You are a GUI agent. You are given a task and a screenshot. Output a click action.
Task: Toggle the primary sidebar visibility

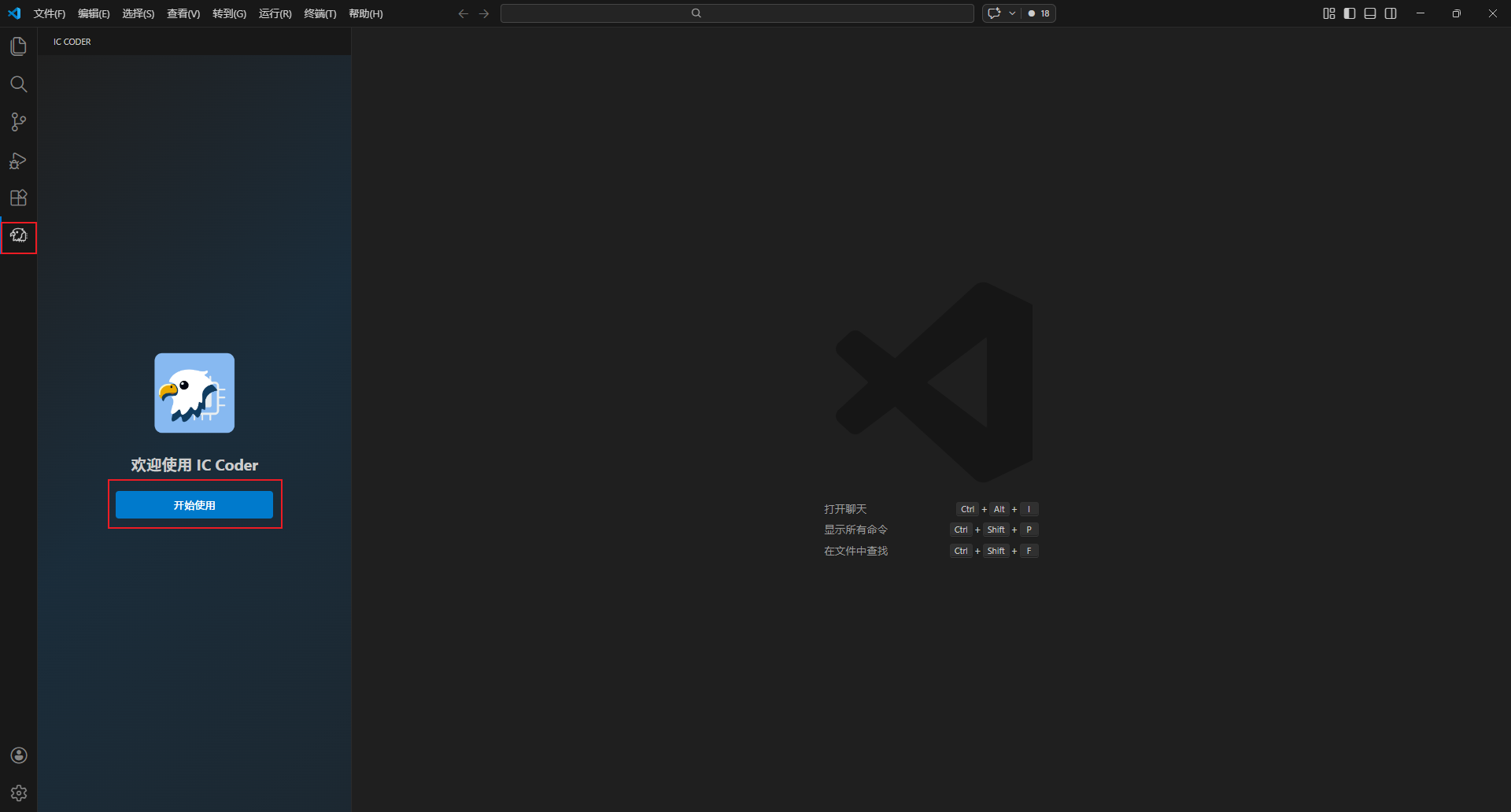click(x=1350, y=13)
